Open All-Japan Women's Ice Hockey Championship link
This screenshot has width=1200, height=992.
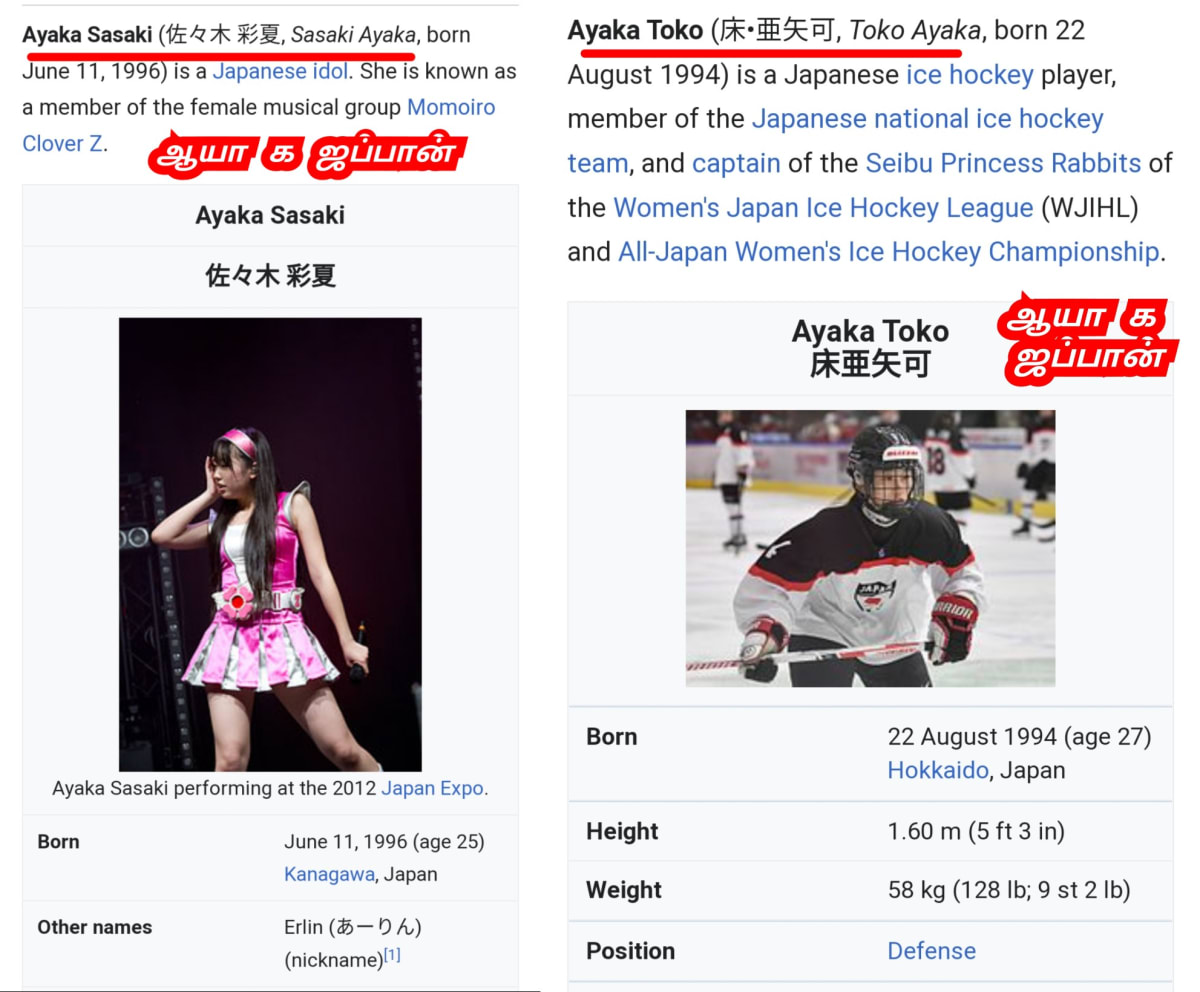(x=888, y=251)
